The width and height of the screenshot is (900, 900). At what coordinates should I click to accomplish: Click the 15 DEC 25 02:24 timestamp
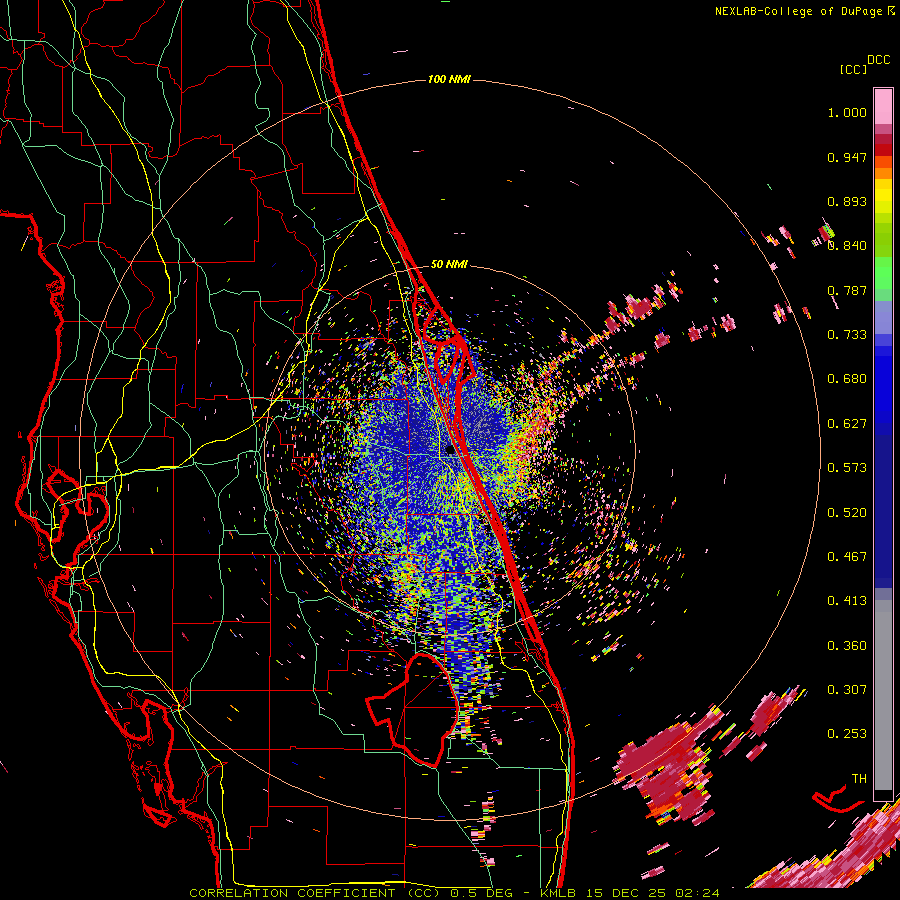pyautogui.click(x=652, y=893)
